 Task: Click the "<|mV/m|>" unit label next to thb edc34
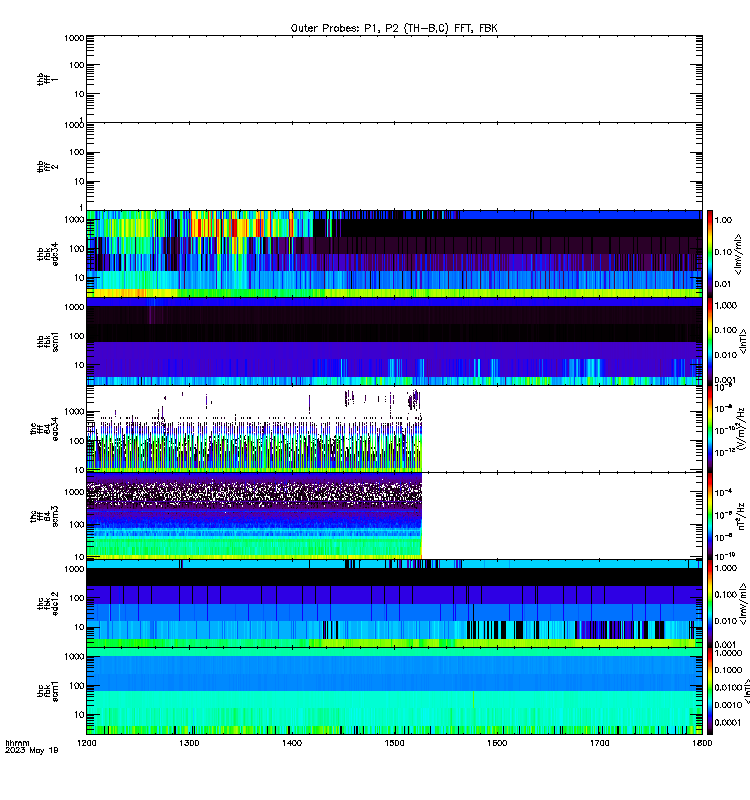tap(738, 254)
